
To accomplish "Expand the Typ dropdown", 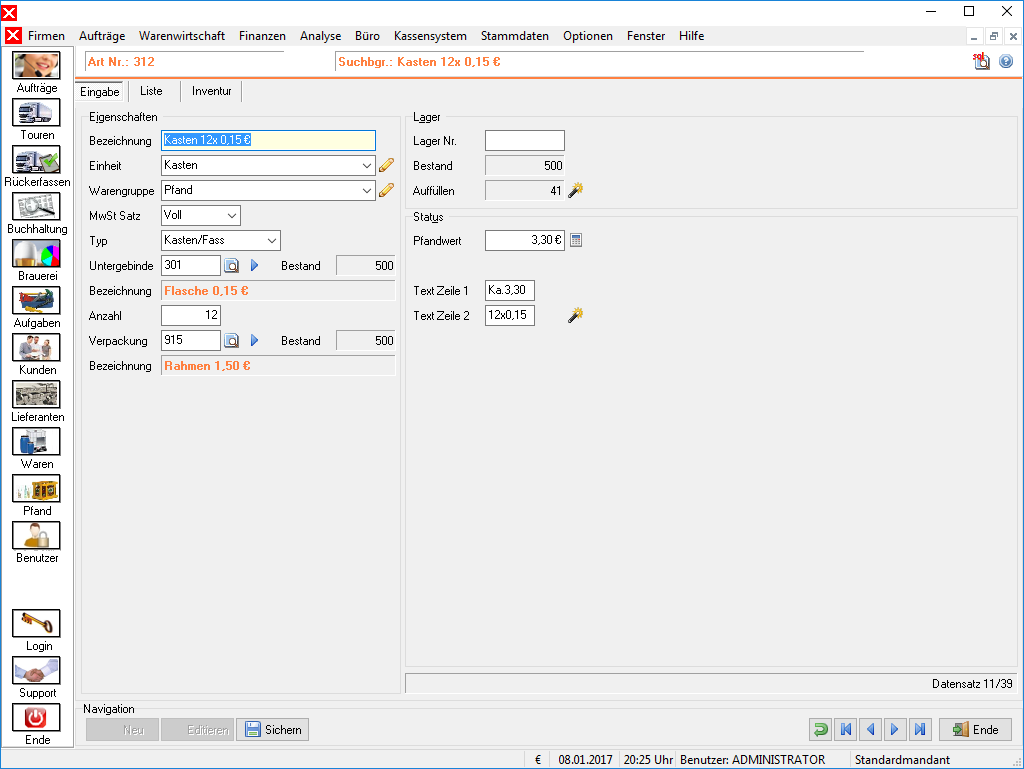I will pyautogui.click(x=272, y=241).
